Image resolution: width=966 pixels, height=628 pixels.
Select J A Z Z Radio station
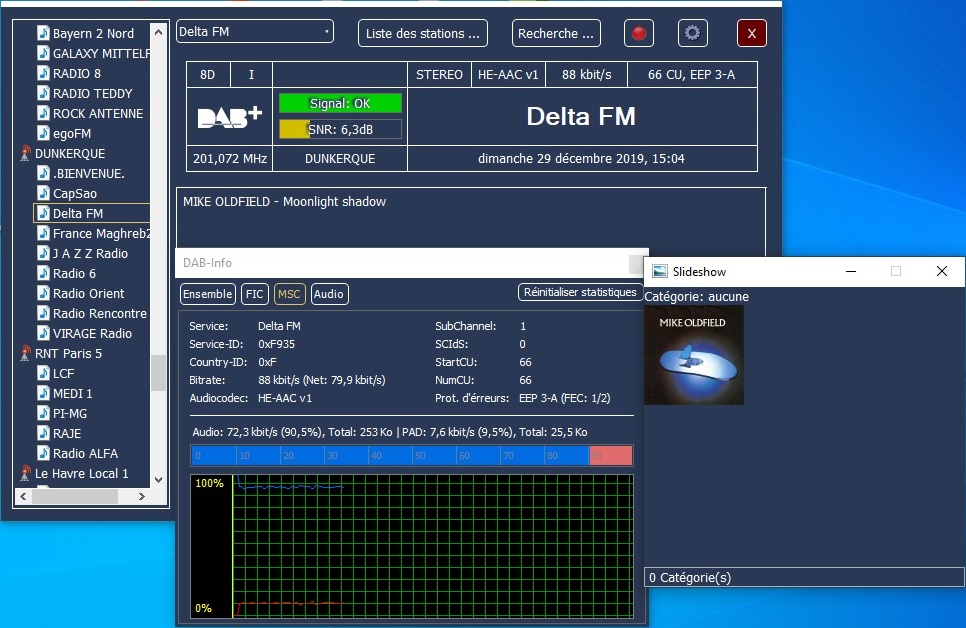coord(90,253)
